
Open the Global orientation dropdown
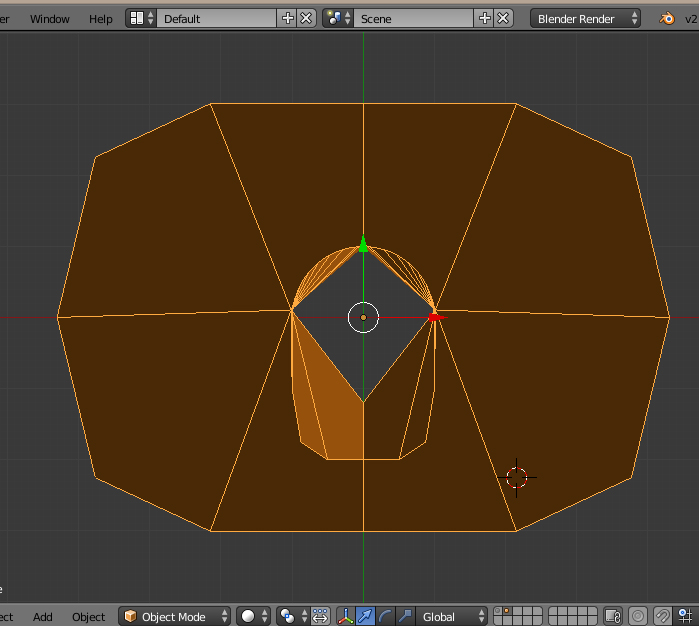click(452, 616)
